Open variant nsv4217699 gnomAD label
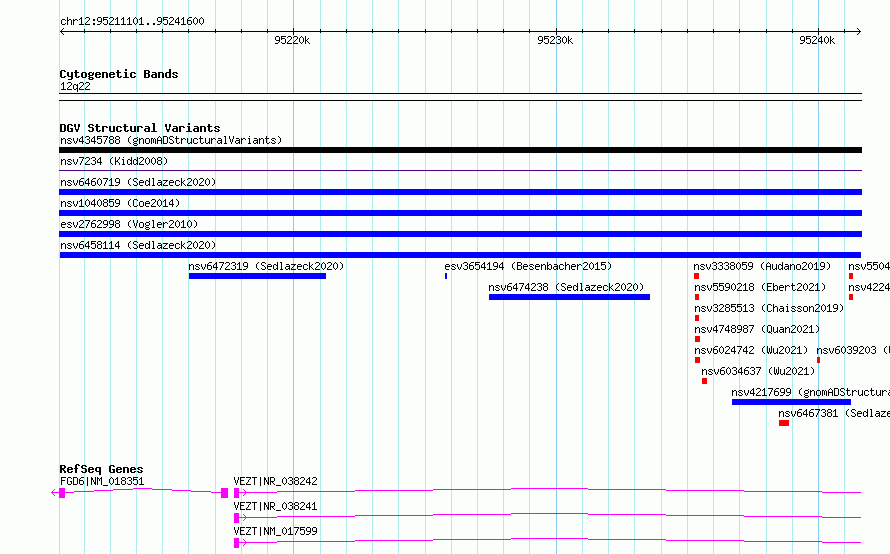This screenshot has width=890, height=554. [811, 392]
